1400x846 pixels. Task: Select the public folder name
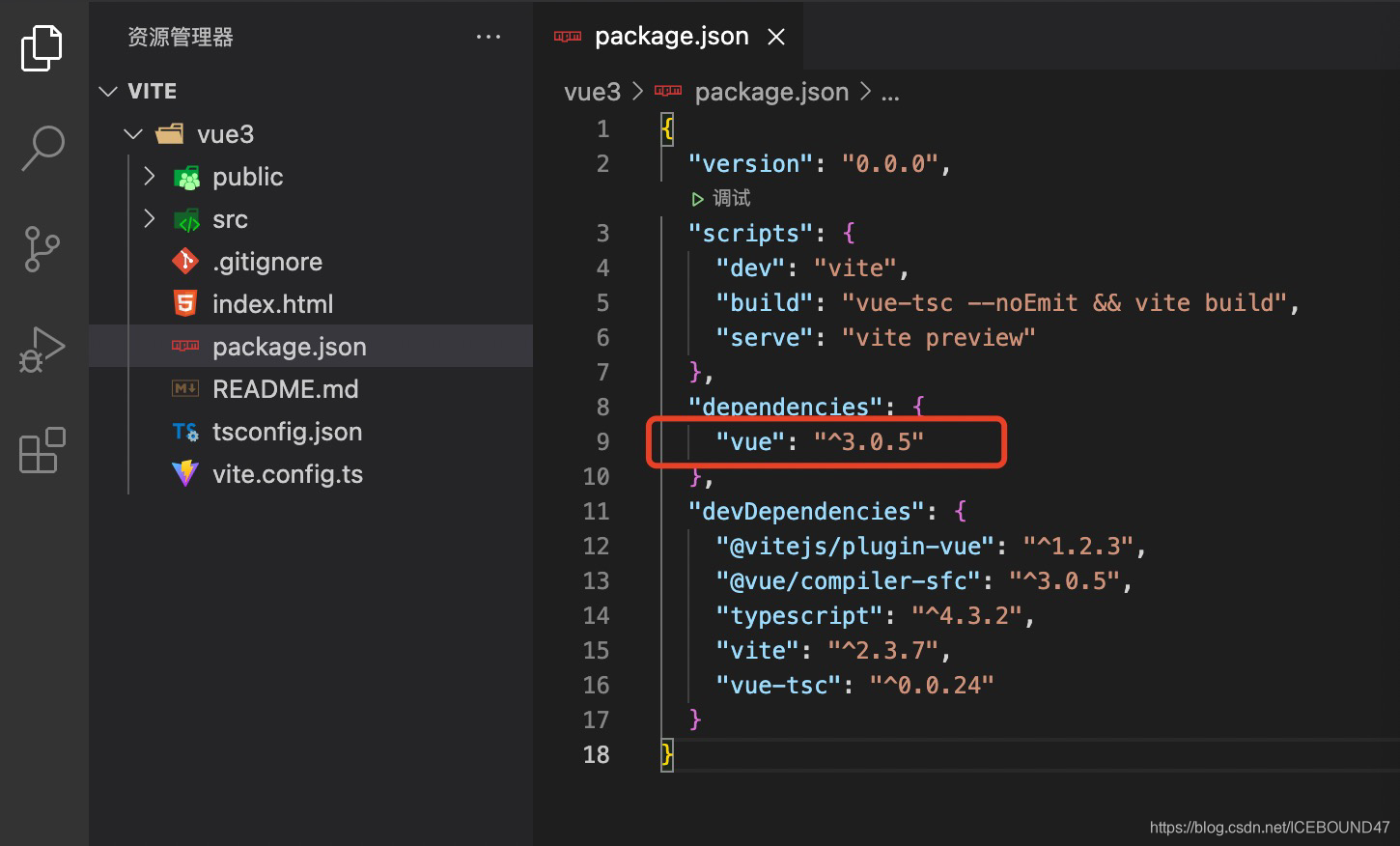248,177
